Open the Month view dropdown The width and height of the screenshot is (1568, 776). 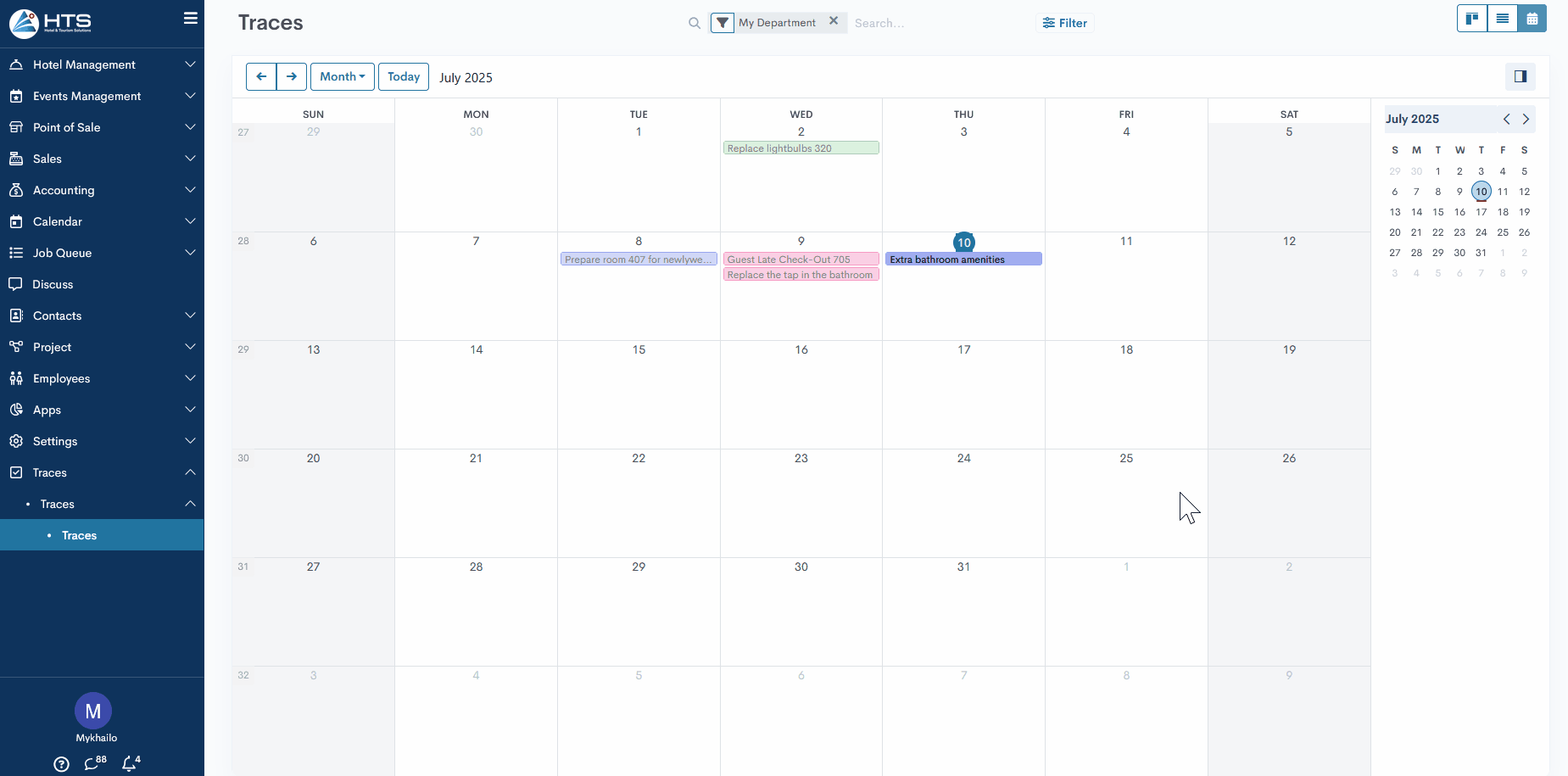342,76
